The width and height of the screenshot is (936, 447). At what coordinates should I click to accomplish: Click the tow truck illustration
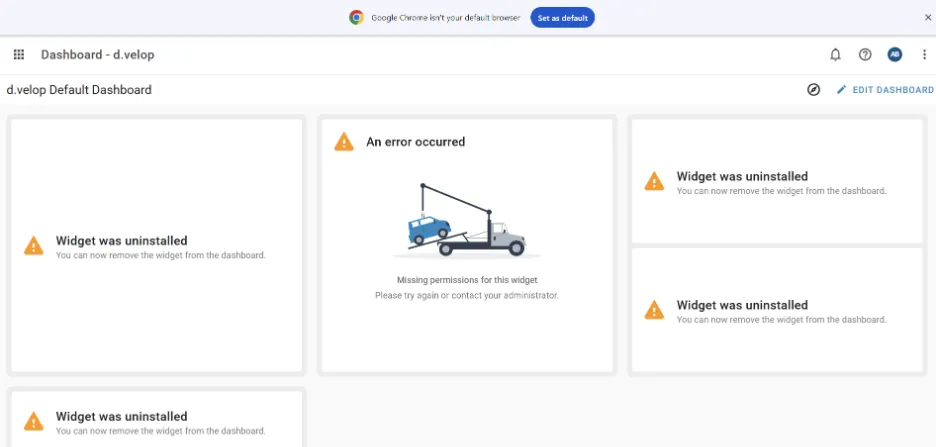coord(466,220)
